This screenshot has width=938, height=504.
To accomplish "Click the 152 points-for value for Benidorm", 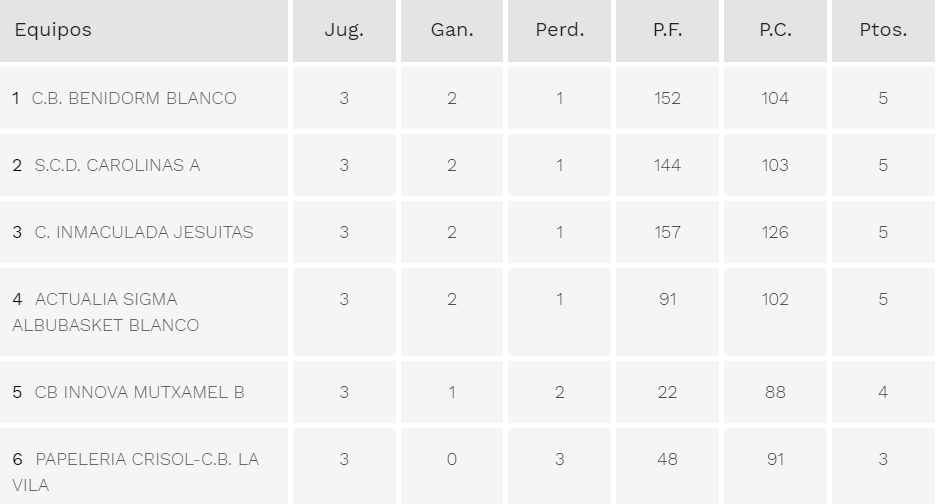I will 668,98.
